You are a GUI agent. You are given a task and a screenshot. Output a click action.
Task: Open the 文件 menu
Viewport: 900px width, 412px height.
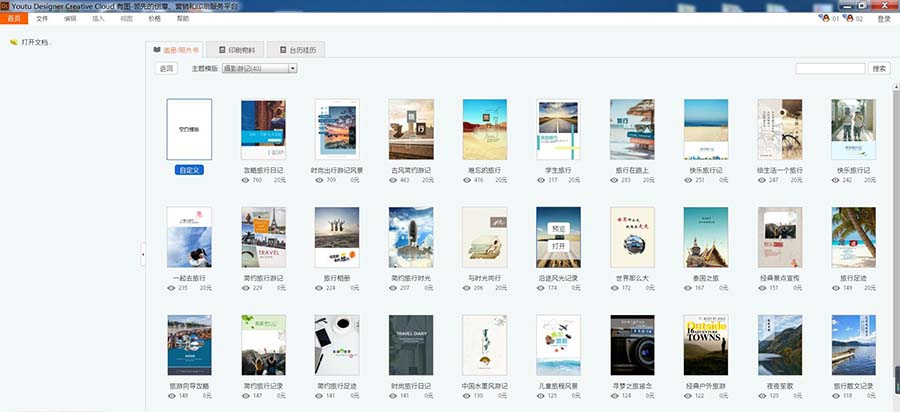click(41, 18)
